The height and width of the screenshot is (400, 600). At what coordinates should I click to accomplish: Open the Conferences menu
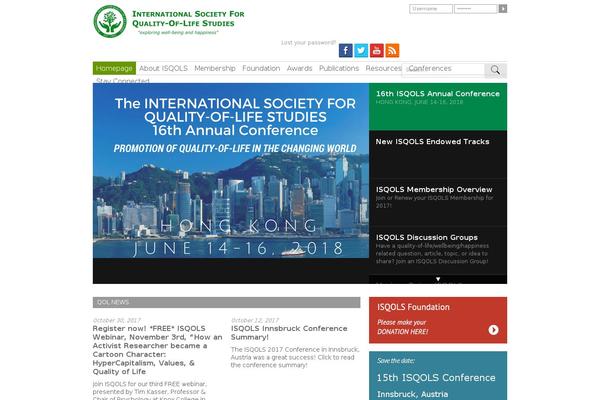pos(430,68)
